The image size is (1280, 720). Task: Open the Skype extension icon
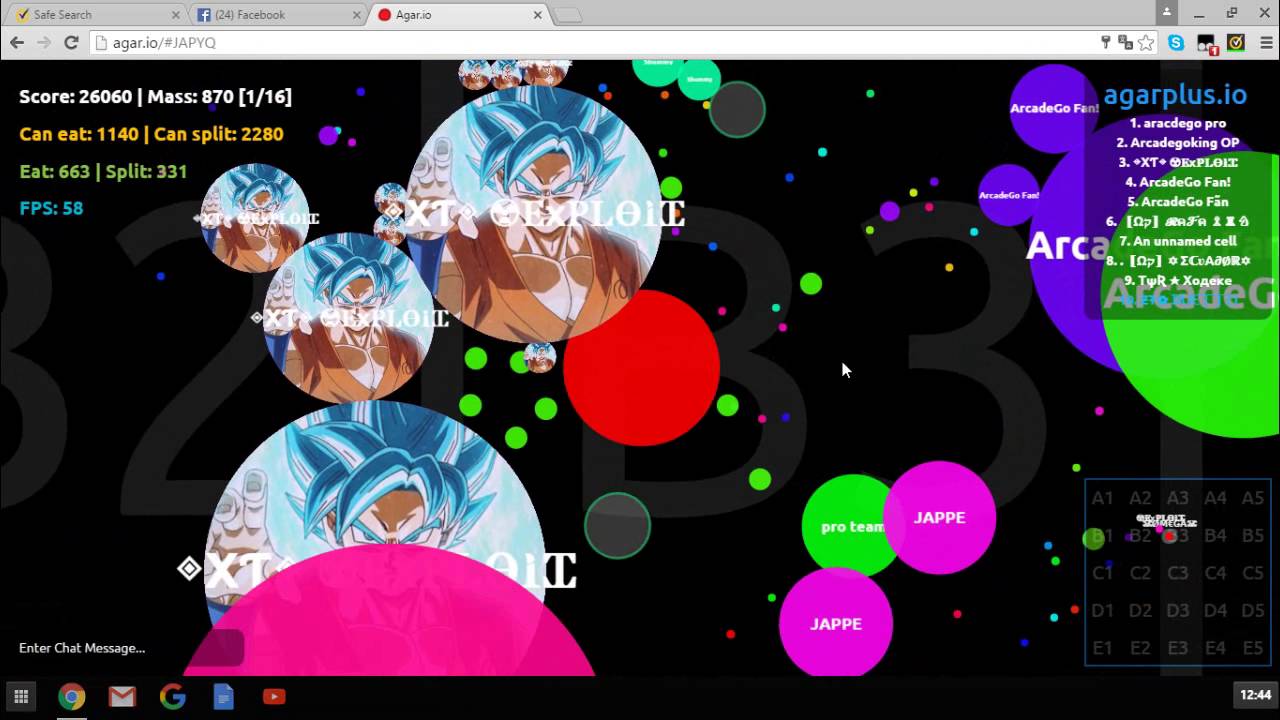pos(1176,42)
